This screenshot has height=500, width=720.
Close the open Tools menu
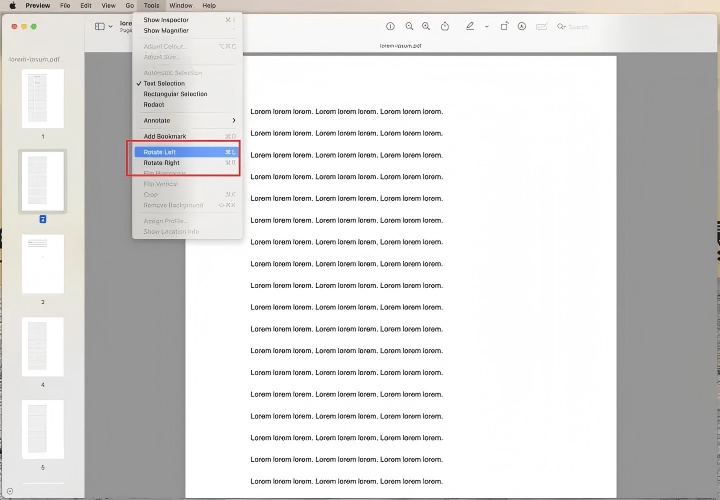click(151, 6)
